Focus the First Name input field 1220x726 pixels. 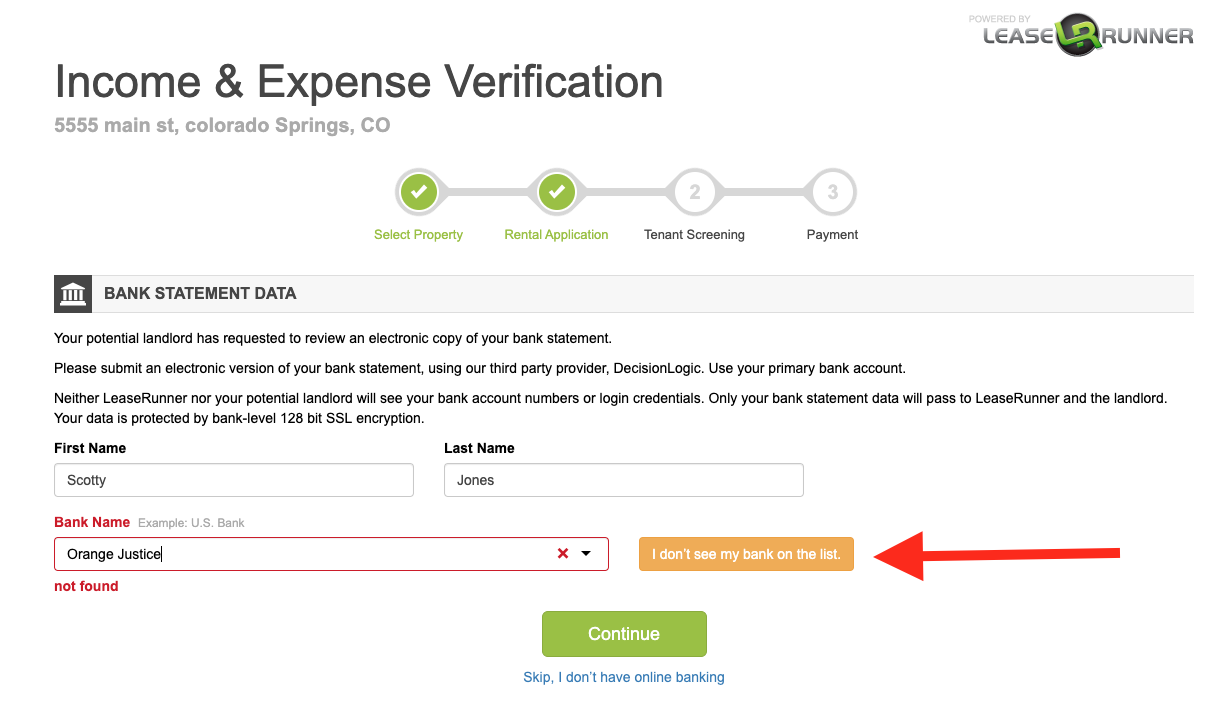click(x=234, y=480)
